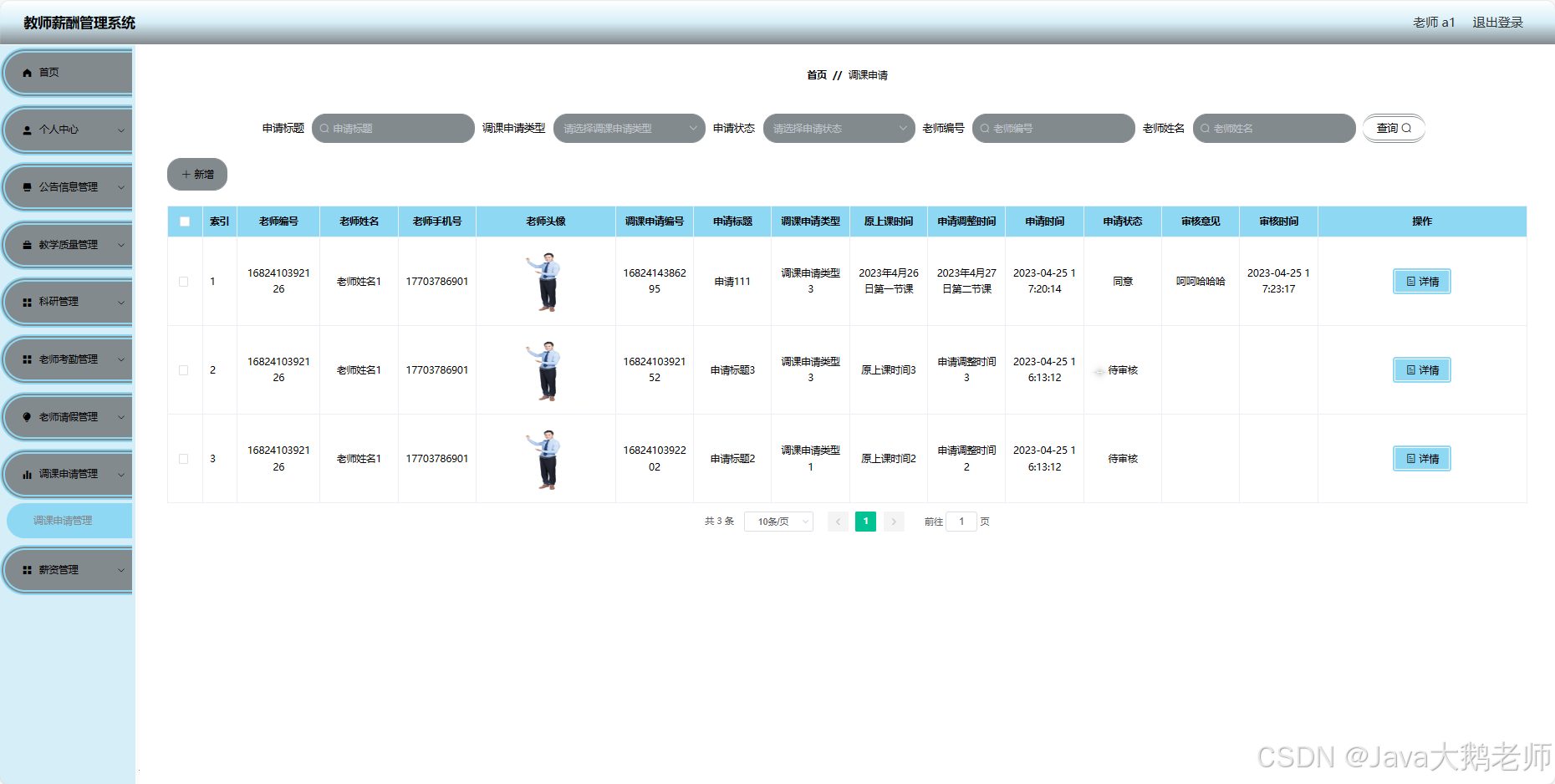Open the 调课申请类型 dropdown filter
Viewport: 1555px width, 784px height.
pos(630,129)
